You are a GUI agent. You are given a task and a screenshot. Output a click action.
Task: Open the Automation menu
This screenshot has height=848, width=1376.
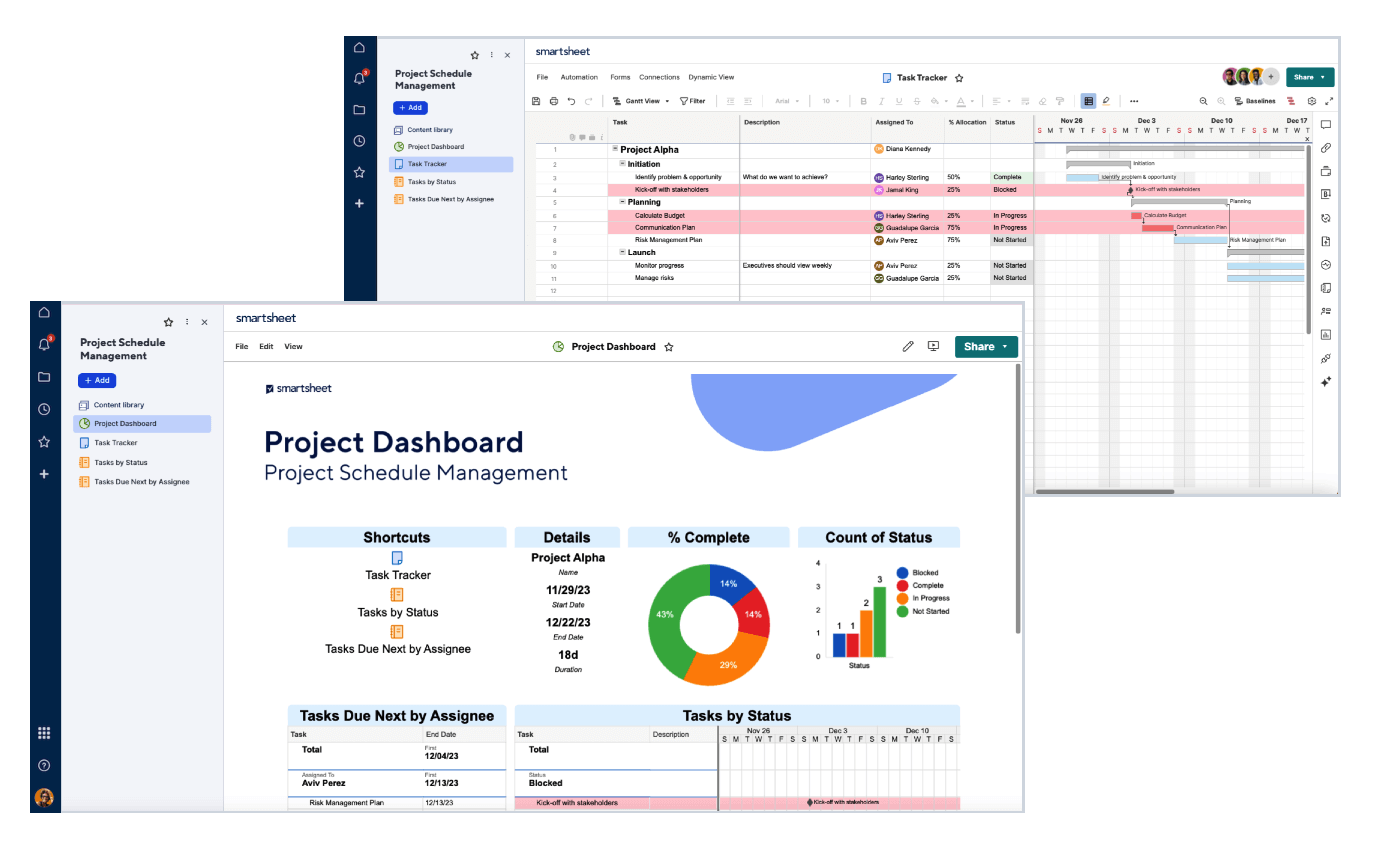point(579,77)
